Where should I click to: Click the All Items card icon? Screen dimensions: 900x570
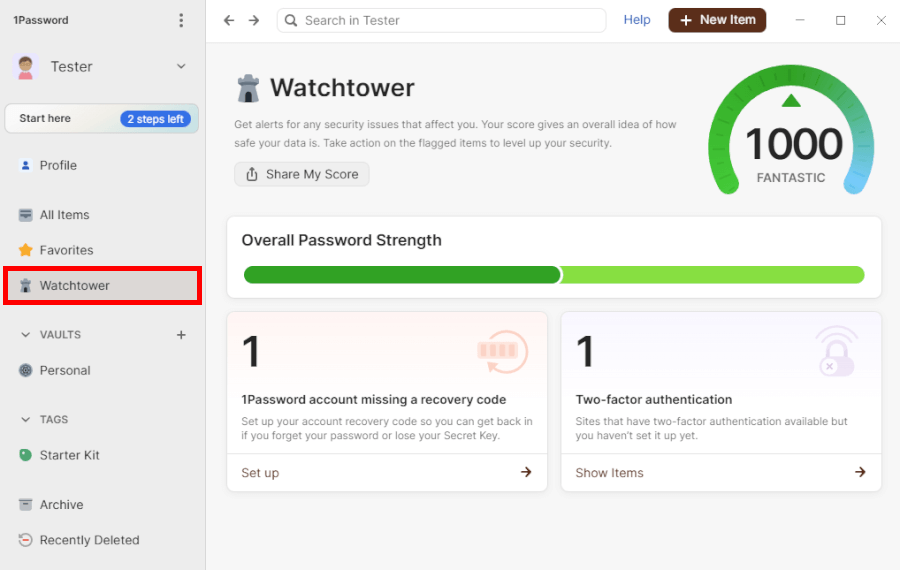point(25,215)
